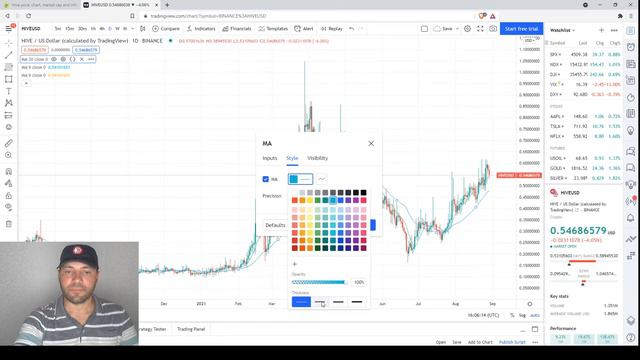Image resolution: width=640 pixels, height=360 pixels.
Task: Select the trend line drawing tool
Action: 9,55
